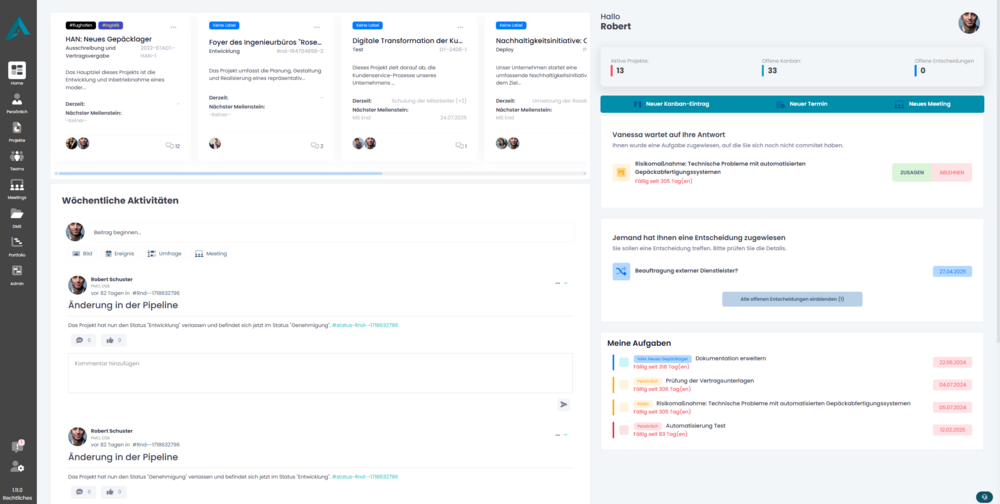Open notifications icon with red badge

click(x=17, y=446)
